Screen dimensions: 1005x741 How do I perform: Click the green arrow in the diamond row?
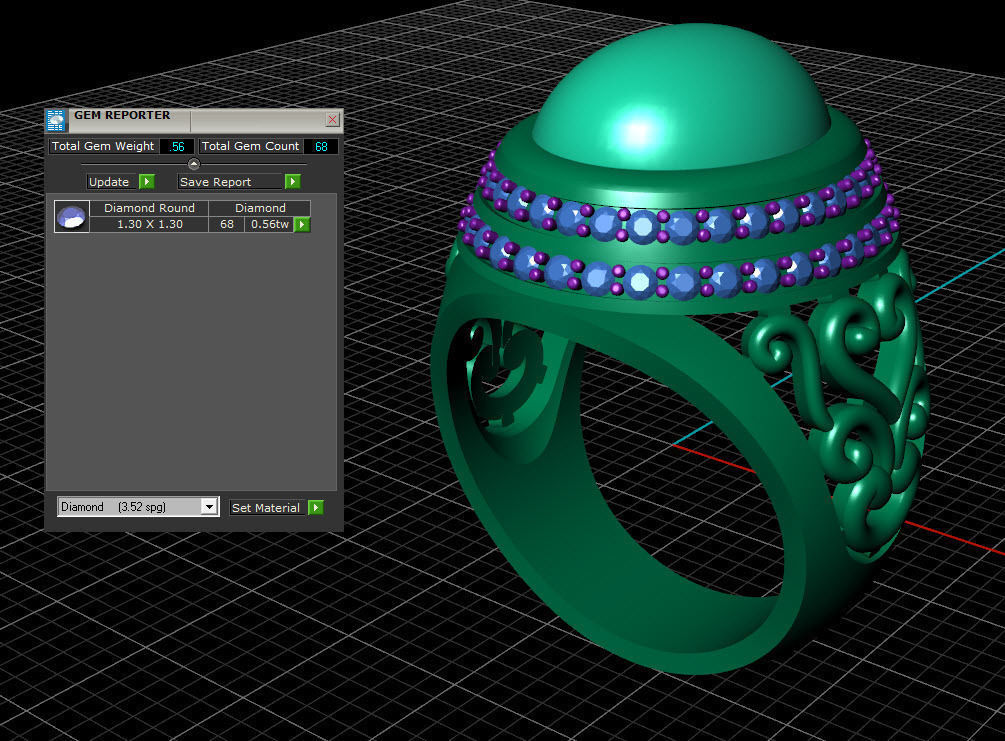coord(302,225)
